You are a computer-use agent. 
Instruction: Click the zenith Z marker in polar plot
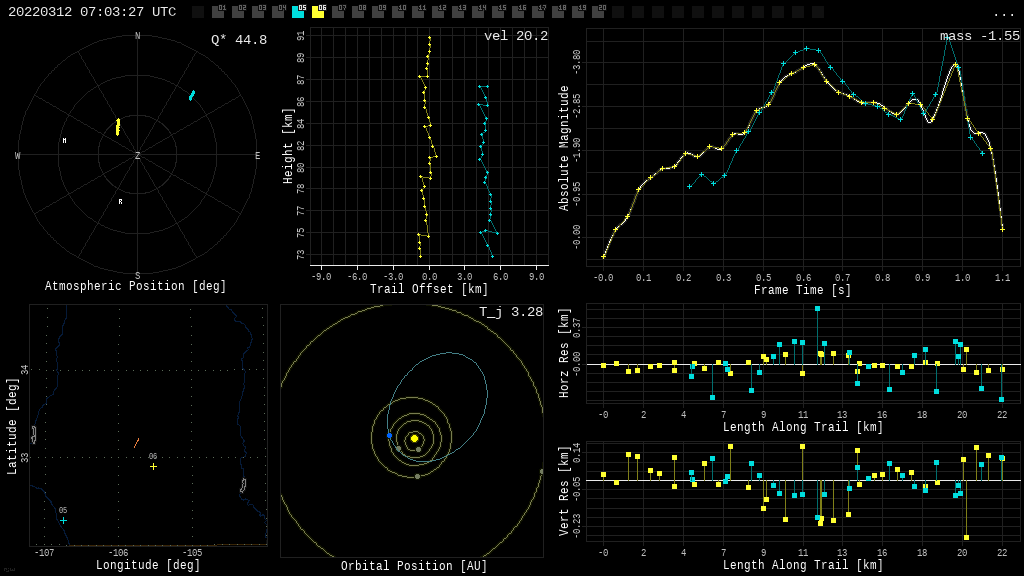click(x=138, y=156)
